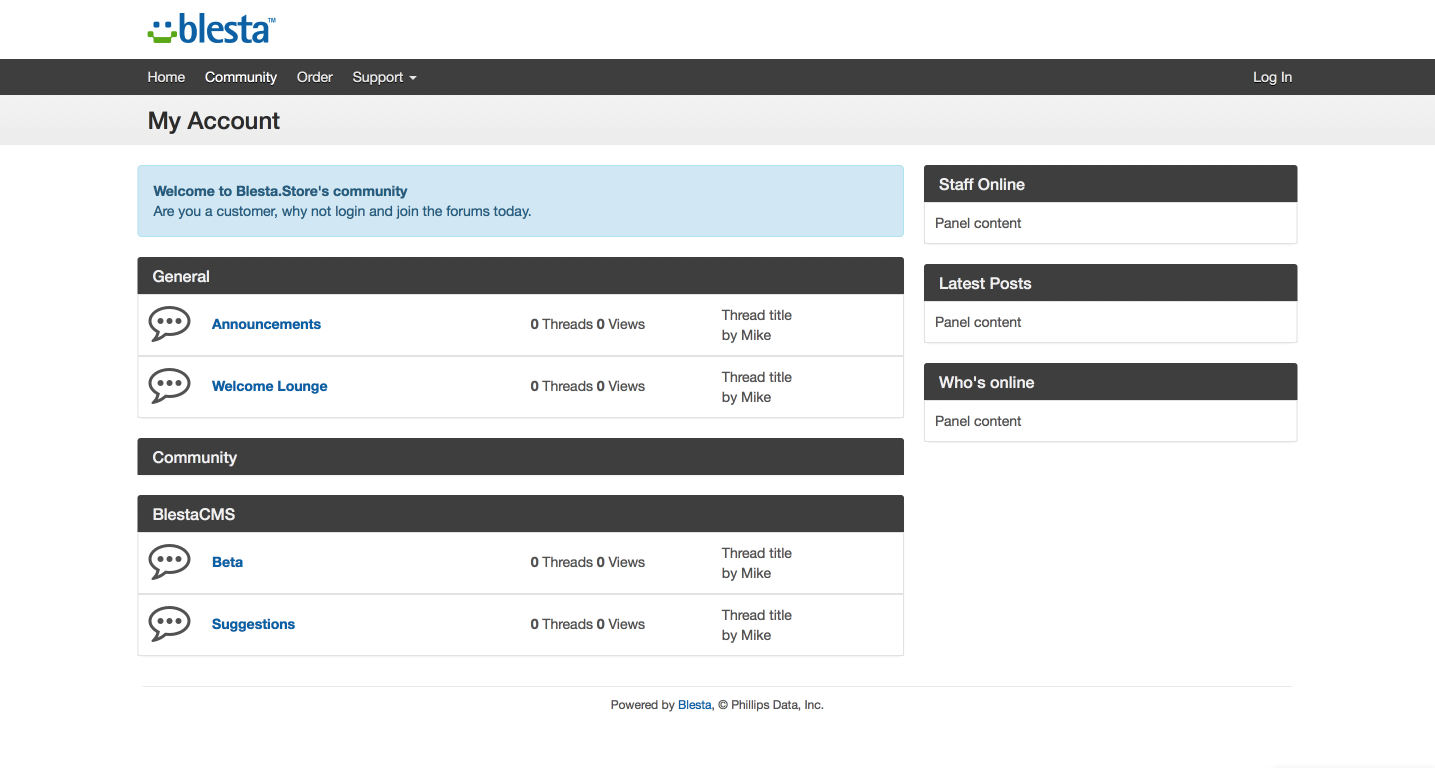Image resolution: width=1435 pixels, height=768 pixels.
Task: Click the "Thread title" in Welcome Lounge row
Action: [757, 377]
